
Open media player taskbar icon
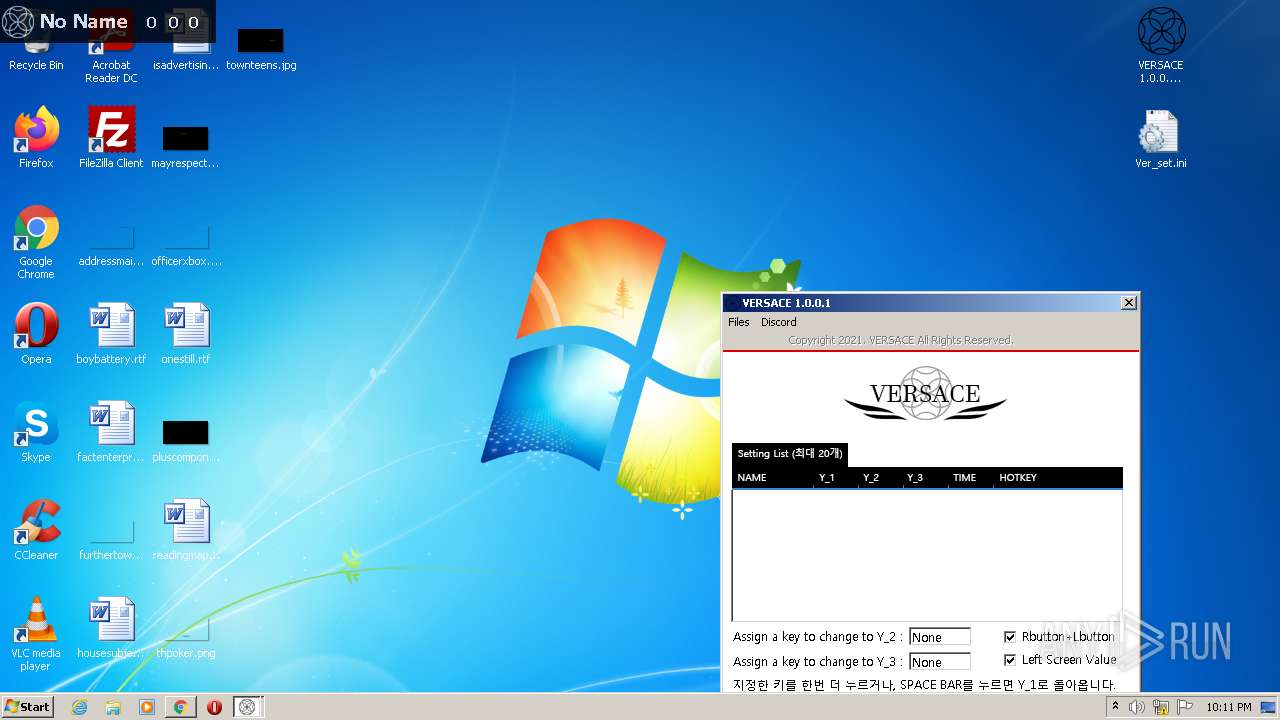coord(147,707)
